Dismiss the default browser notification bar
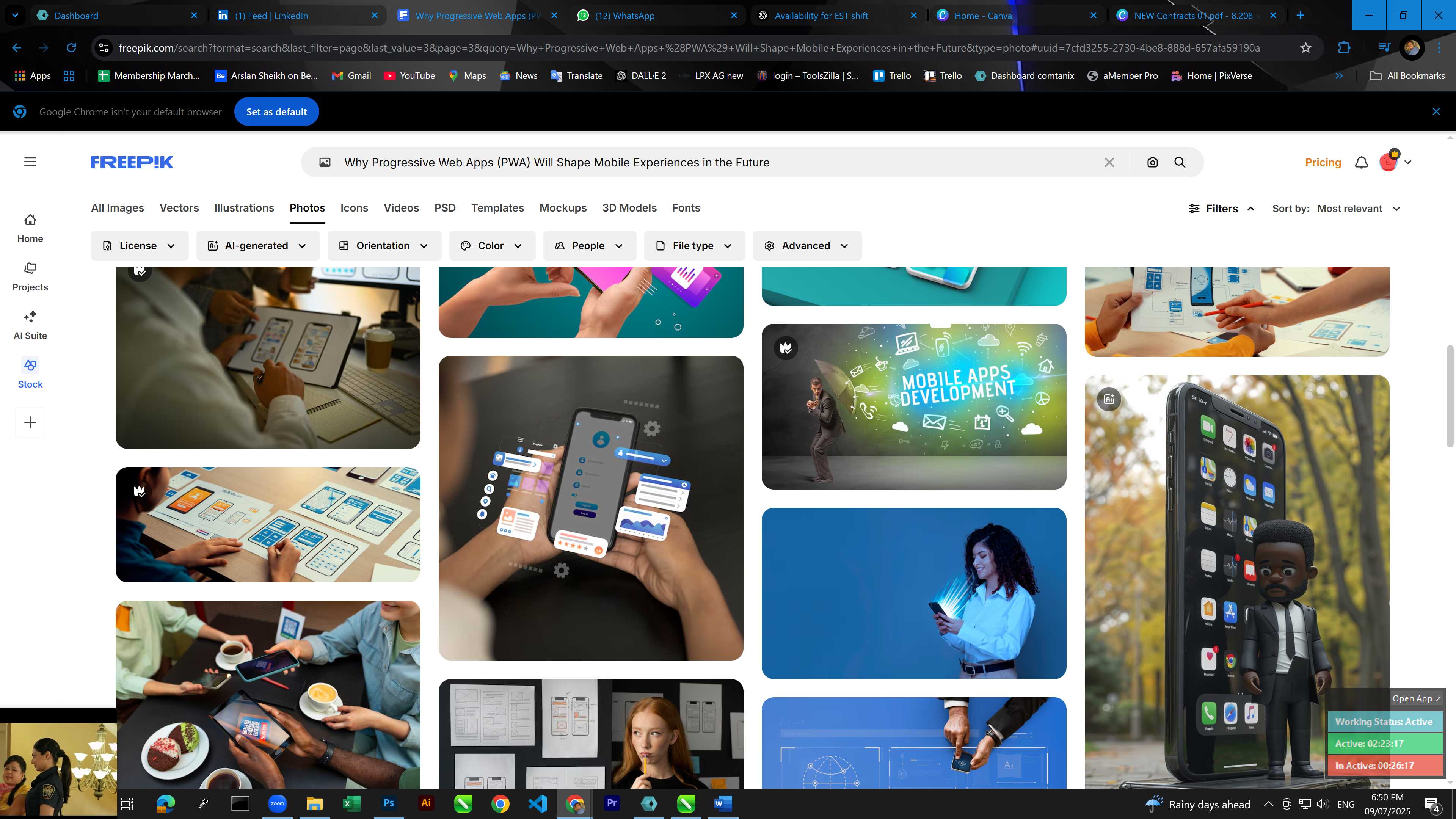1456x819 pixels. coord(1436,111)
